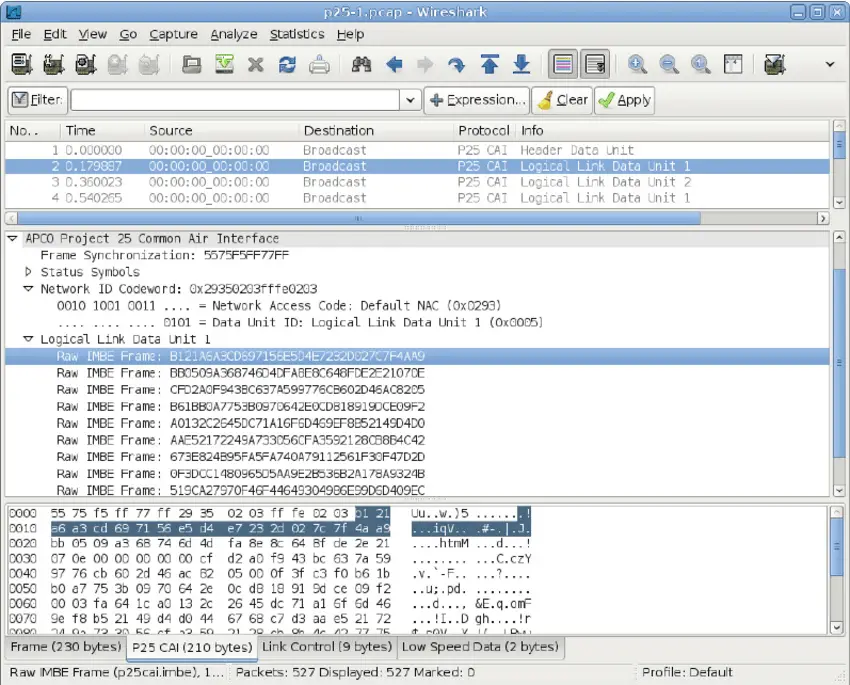Reload this capture file icon
This screenshot has height=685, width=850.
coord(287,65)
